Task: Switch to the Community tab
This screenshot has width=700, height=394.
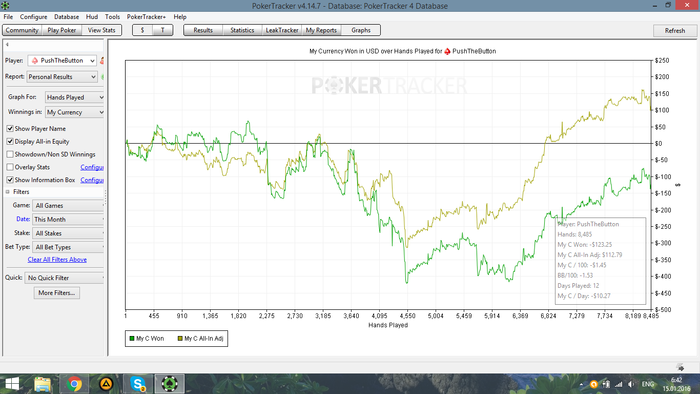Action: [x=22, y=30]
